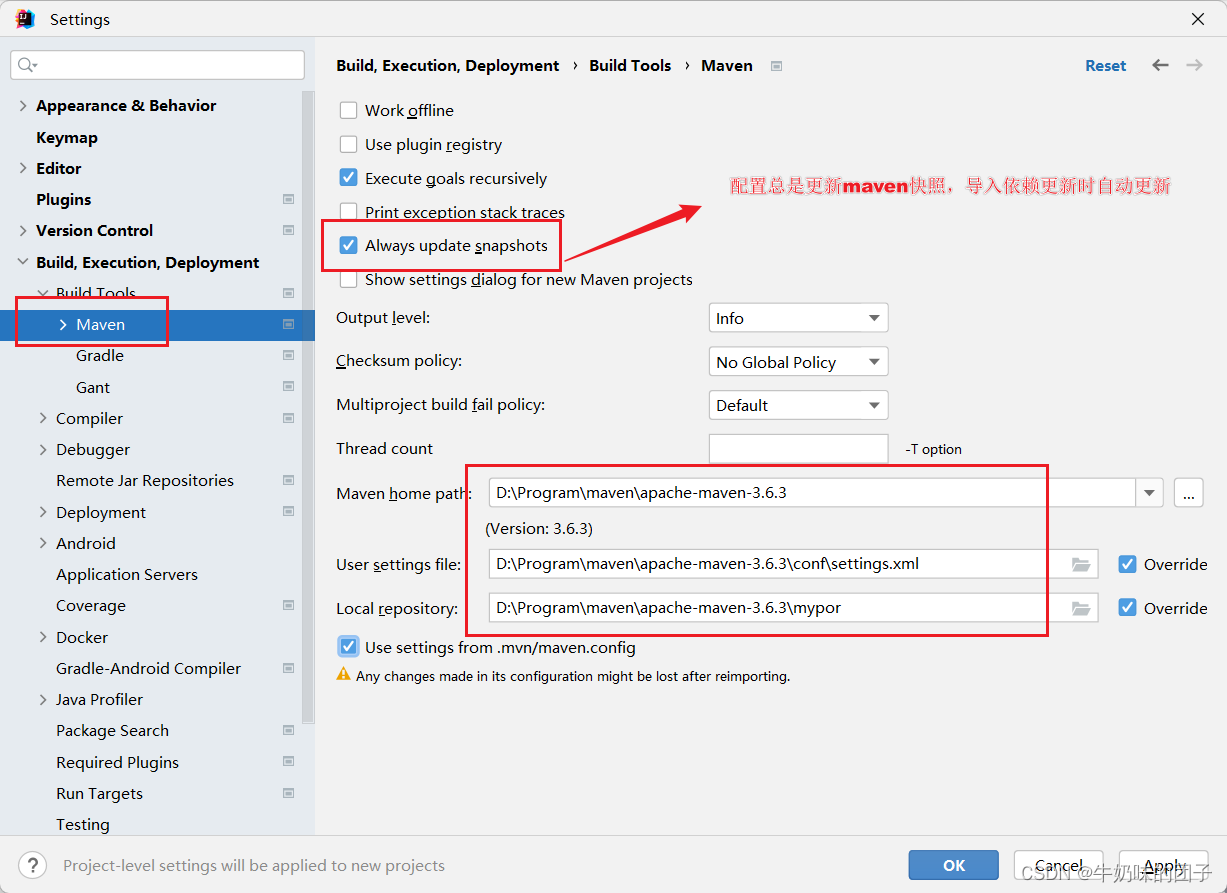Image resolution: width=1227 pixels, height=893 pixels.
Task: Expand the Editor section
Action: click(23, 168)
